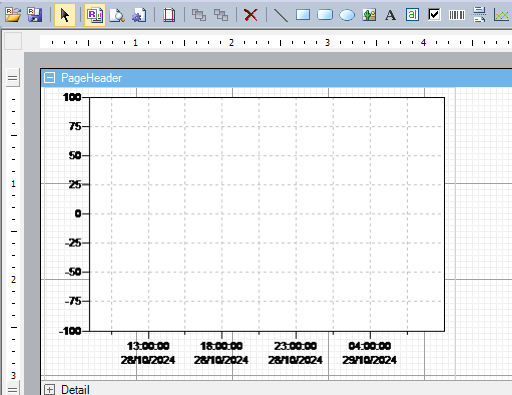Click the 0 label on chart Y axis
512x395 pixels.
click(78, 214)
